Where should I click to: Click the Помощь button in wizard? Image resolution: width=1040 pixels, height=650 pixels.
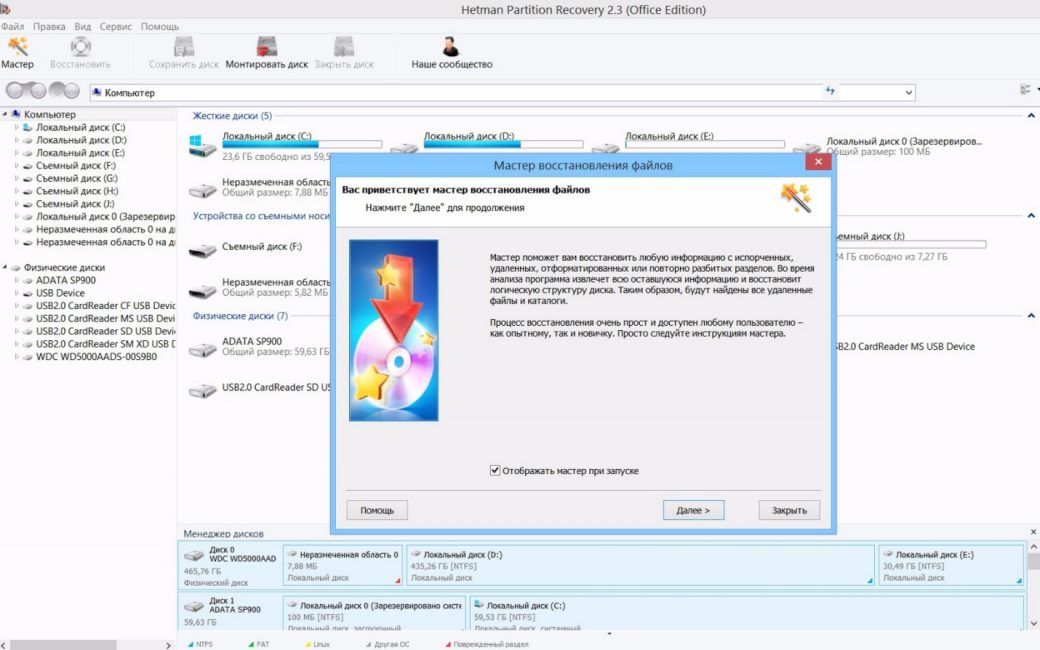pyautogui.click(x=377, y=510)
